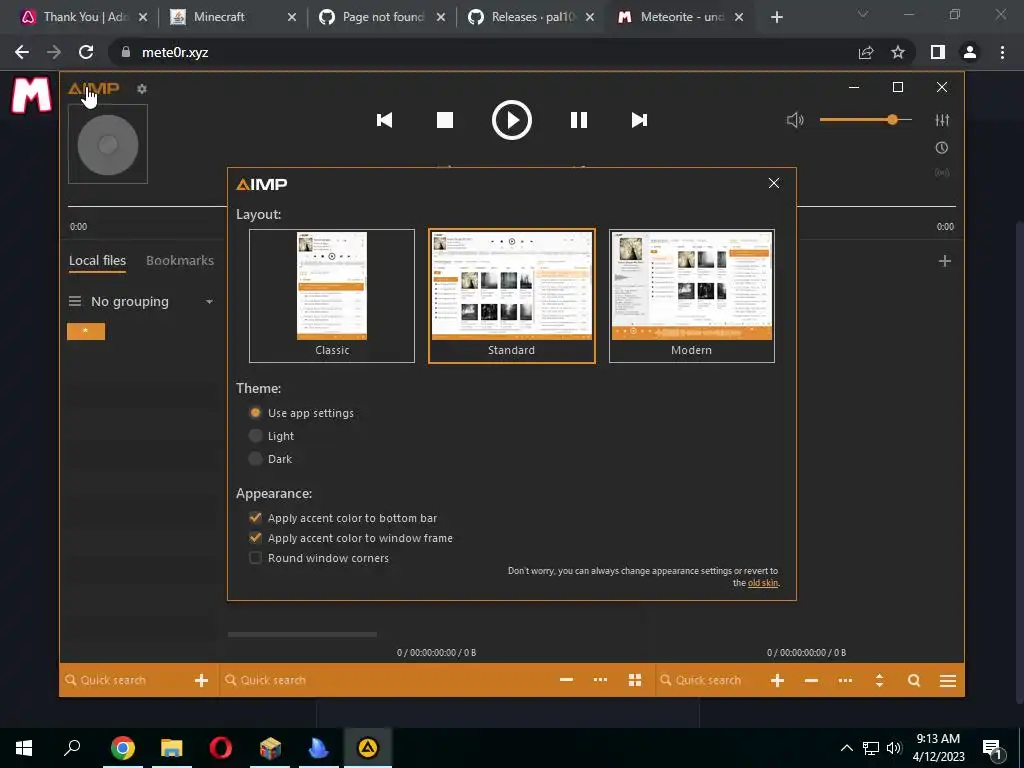
Task: Open the Chrome three-dot menu
Action: point(1002,52)
